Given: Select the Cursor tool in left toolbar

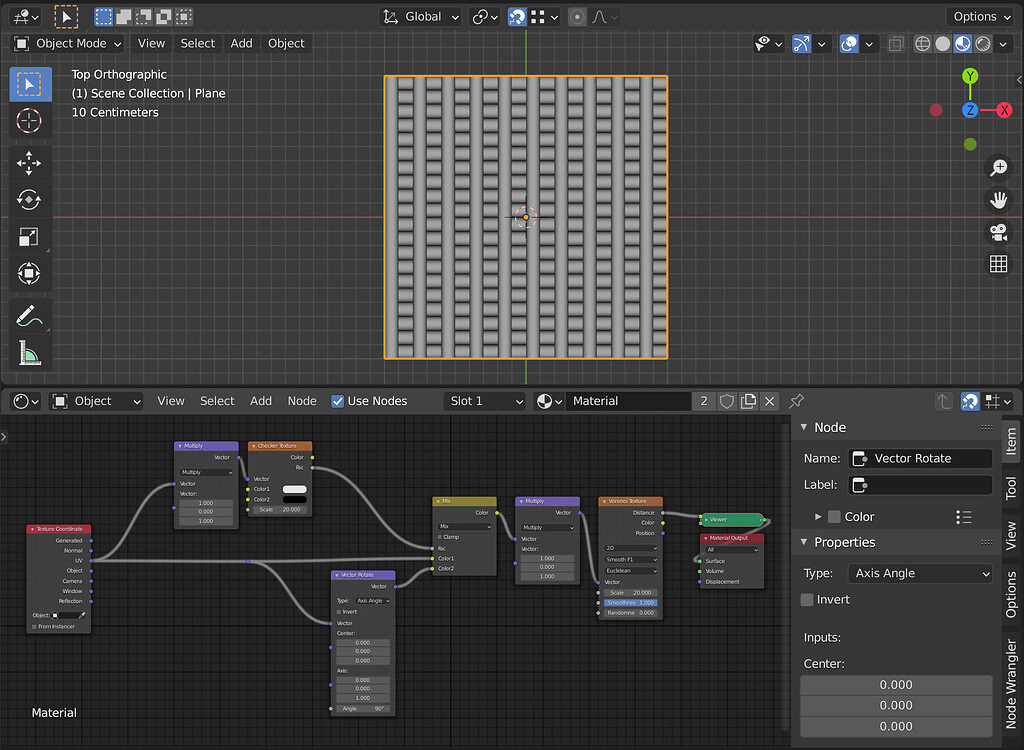Looking at the screenshot, I should 29,121.
